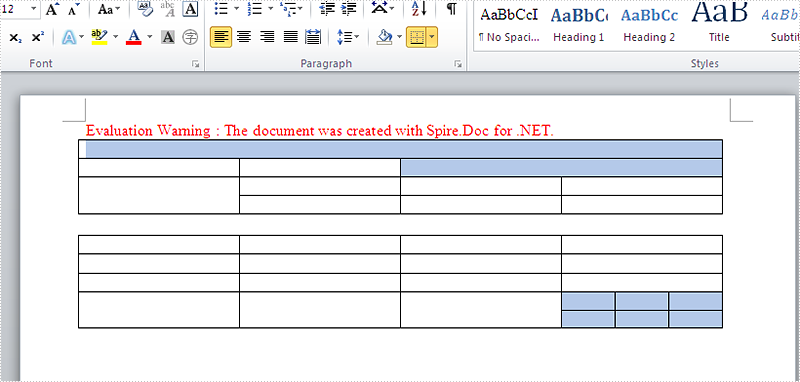Apply the Title style
The width and height of the screenshot is (800, 382).
(719, 25)
